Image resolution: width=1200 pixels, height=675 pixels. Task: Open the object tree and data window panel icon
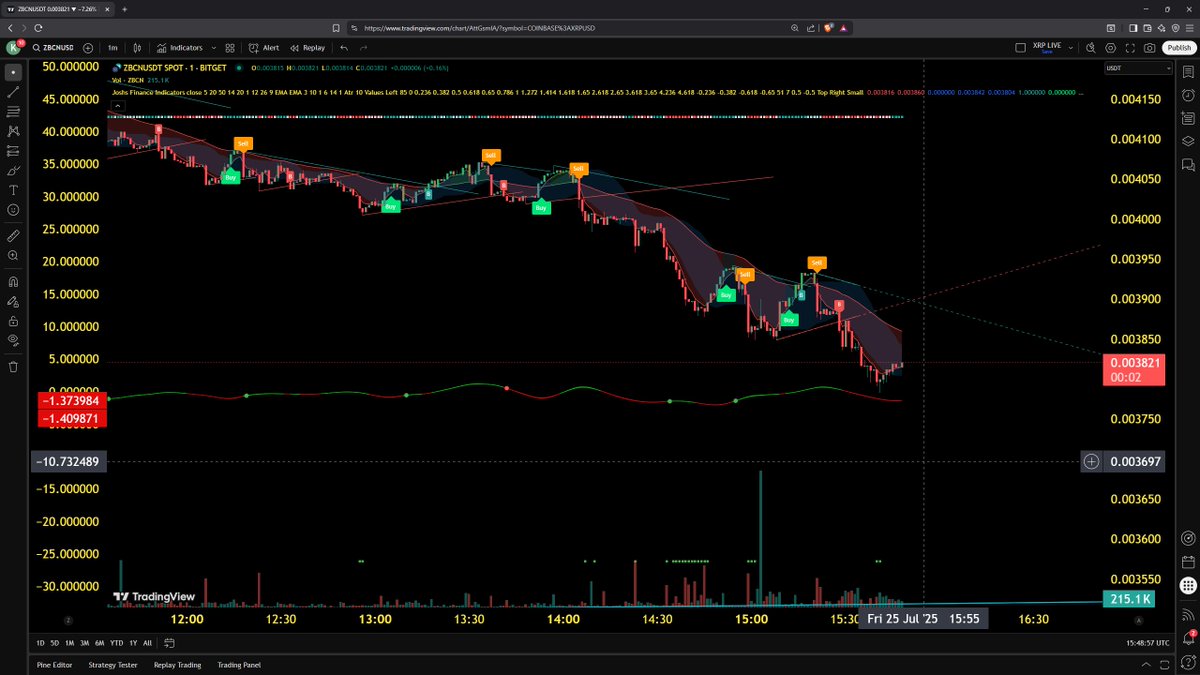(x=1187, y=141)
